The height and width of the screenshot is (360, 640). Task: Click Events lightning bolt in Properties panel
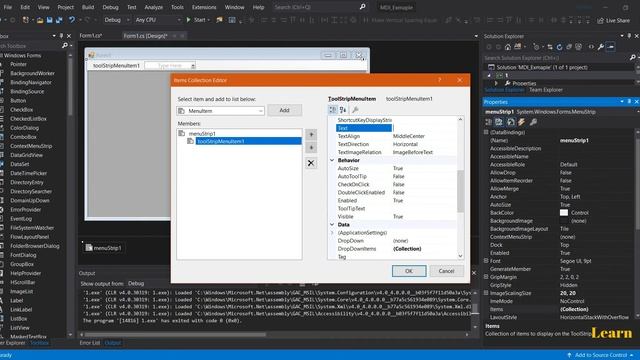522,122
